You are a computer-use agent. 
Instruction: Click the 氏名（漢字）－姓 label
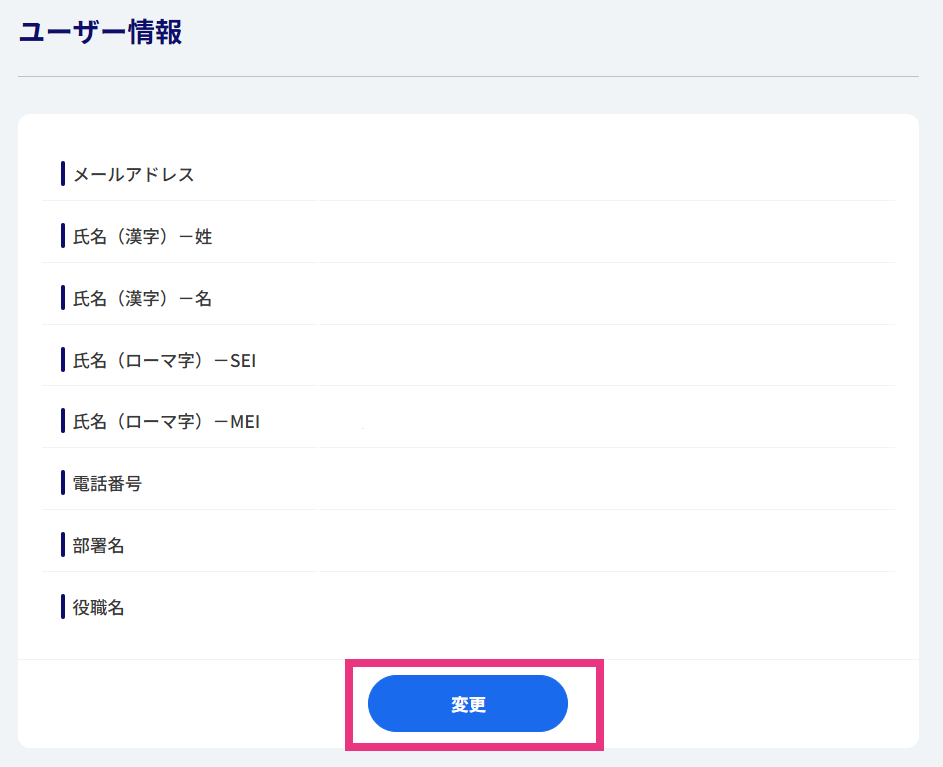coord(143,236)
